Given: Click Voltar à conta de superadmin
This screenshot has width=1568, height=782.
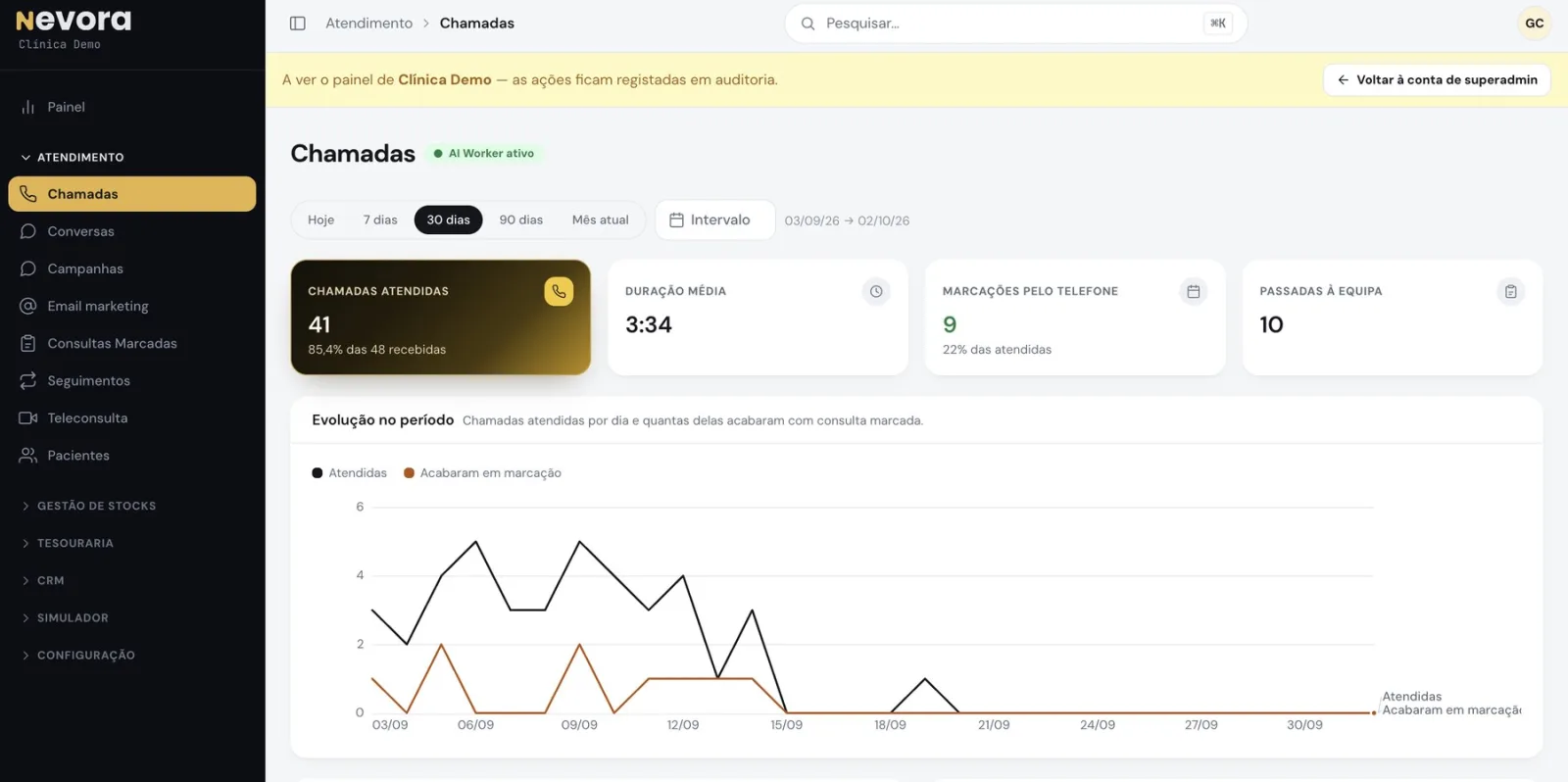Looking at the screenshot, I should pyautogui.click(x=1437, y=80).
